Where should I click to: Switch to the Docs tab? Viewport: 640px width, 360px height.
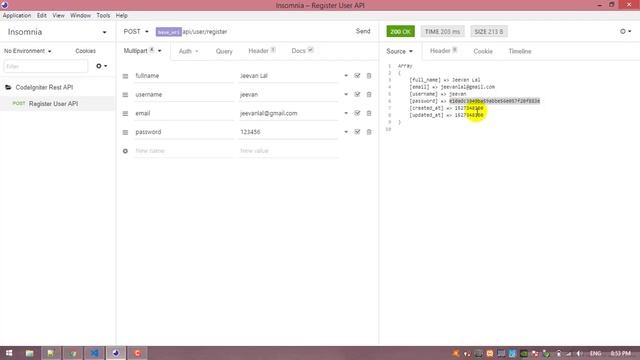pyautogui.click(x=302, y=51)
